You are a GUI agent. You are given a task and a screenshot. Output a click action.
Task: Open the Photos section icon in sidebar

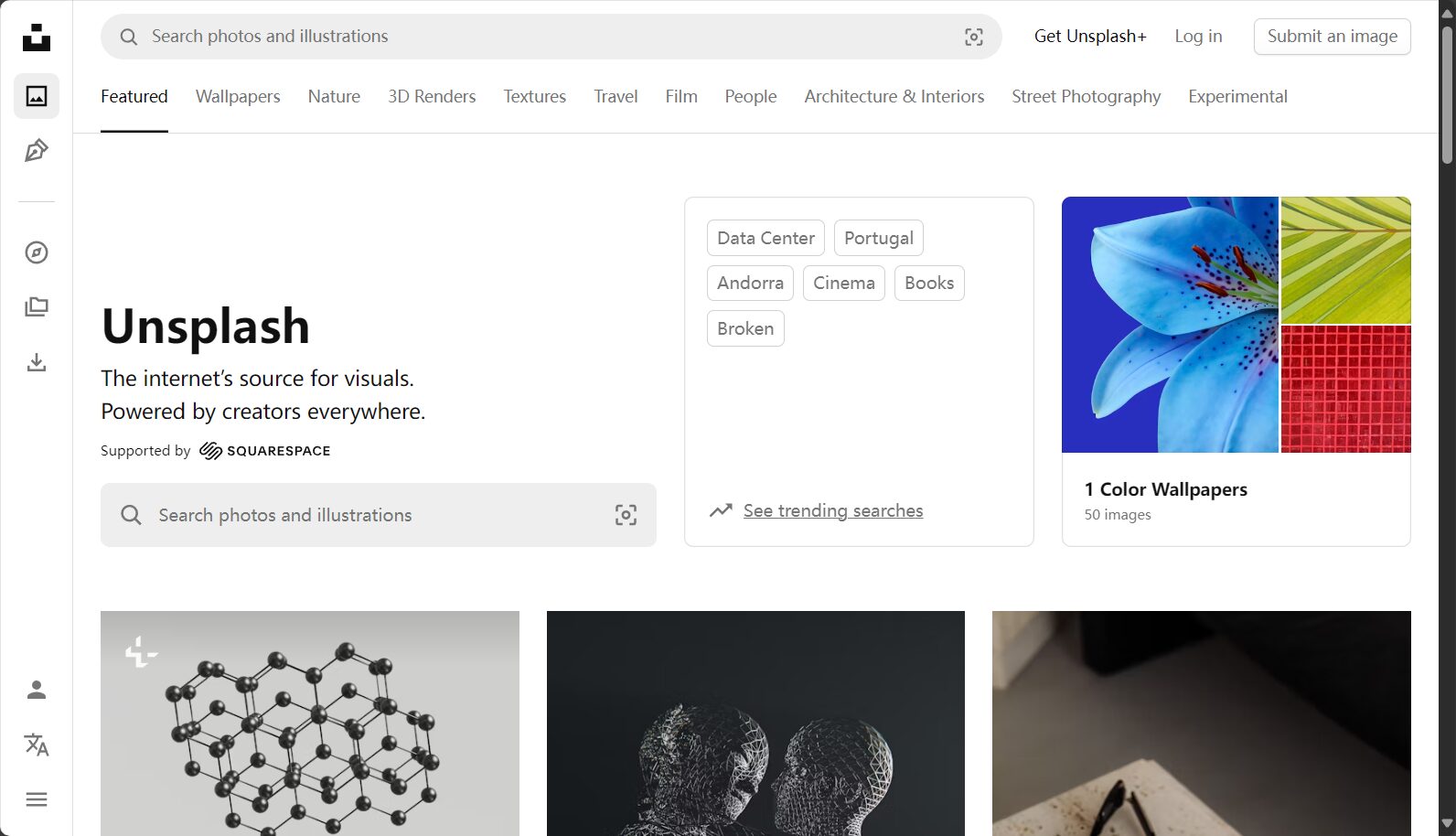(37, 96)
